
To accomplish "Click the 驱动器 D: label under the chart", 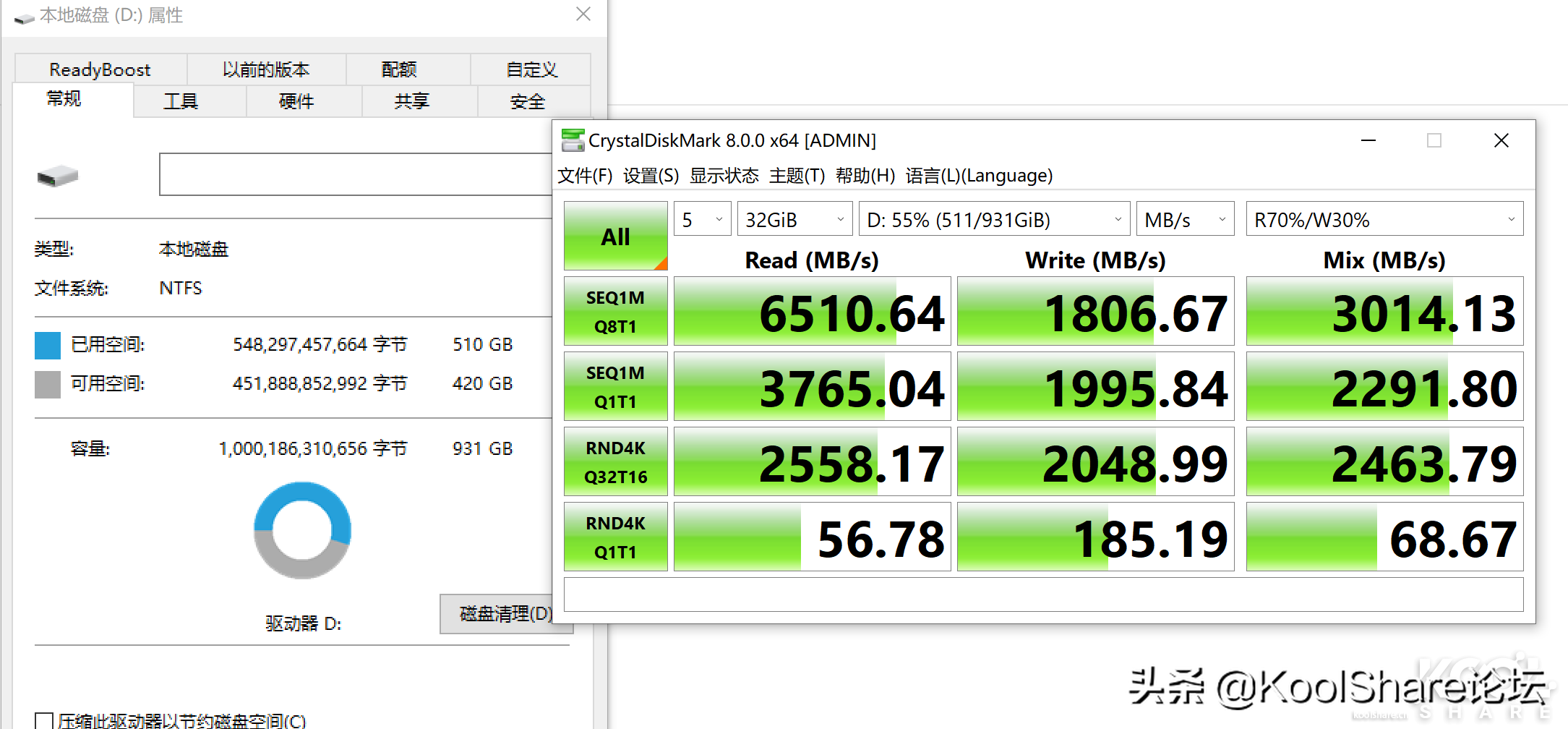I will coord(303,623).
